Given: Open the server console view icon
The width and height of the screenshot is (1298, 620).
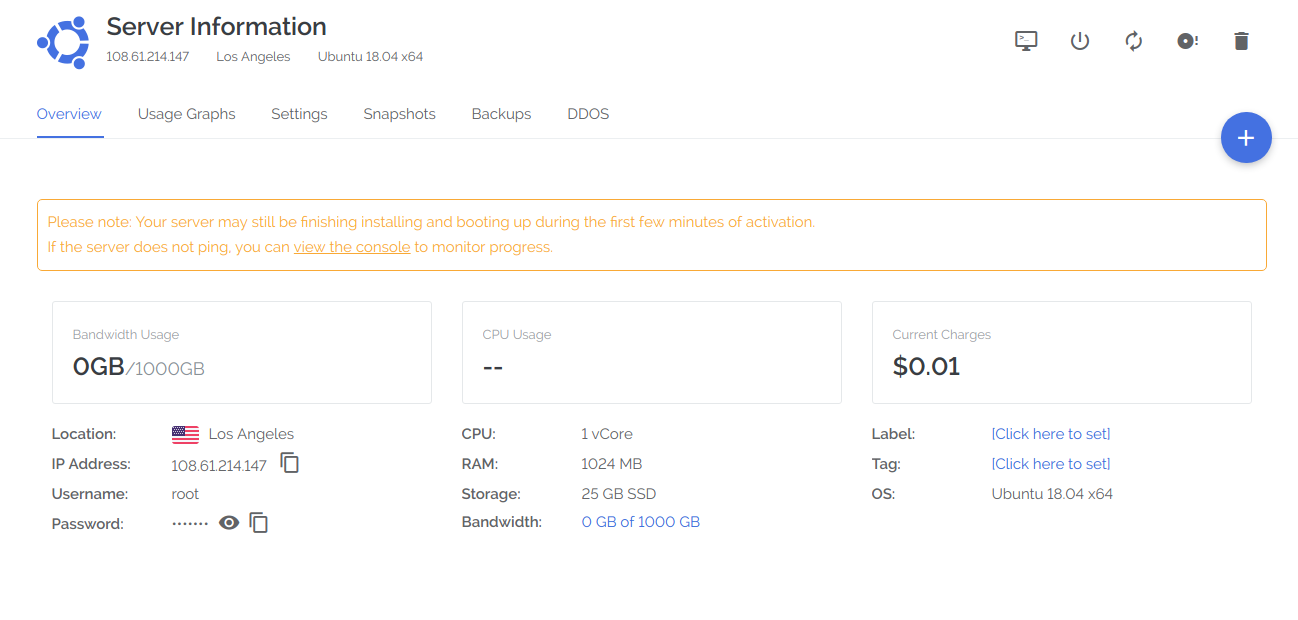Looking at the screenshot, I should click(1025, 41).
